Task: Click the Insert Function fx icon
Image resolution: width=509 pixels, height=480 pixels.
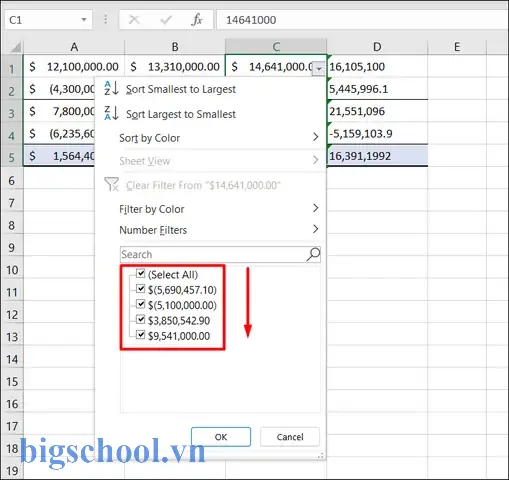Action: pos(197,20)
